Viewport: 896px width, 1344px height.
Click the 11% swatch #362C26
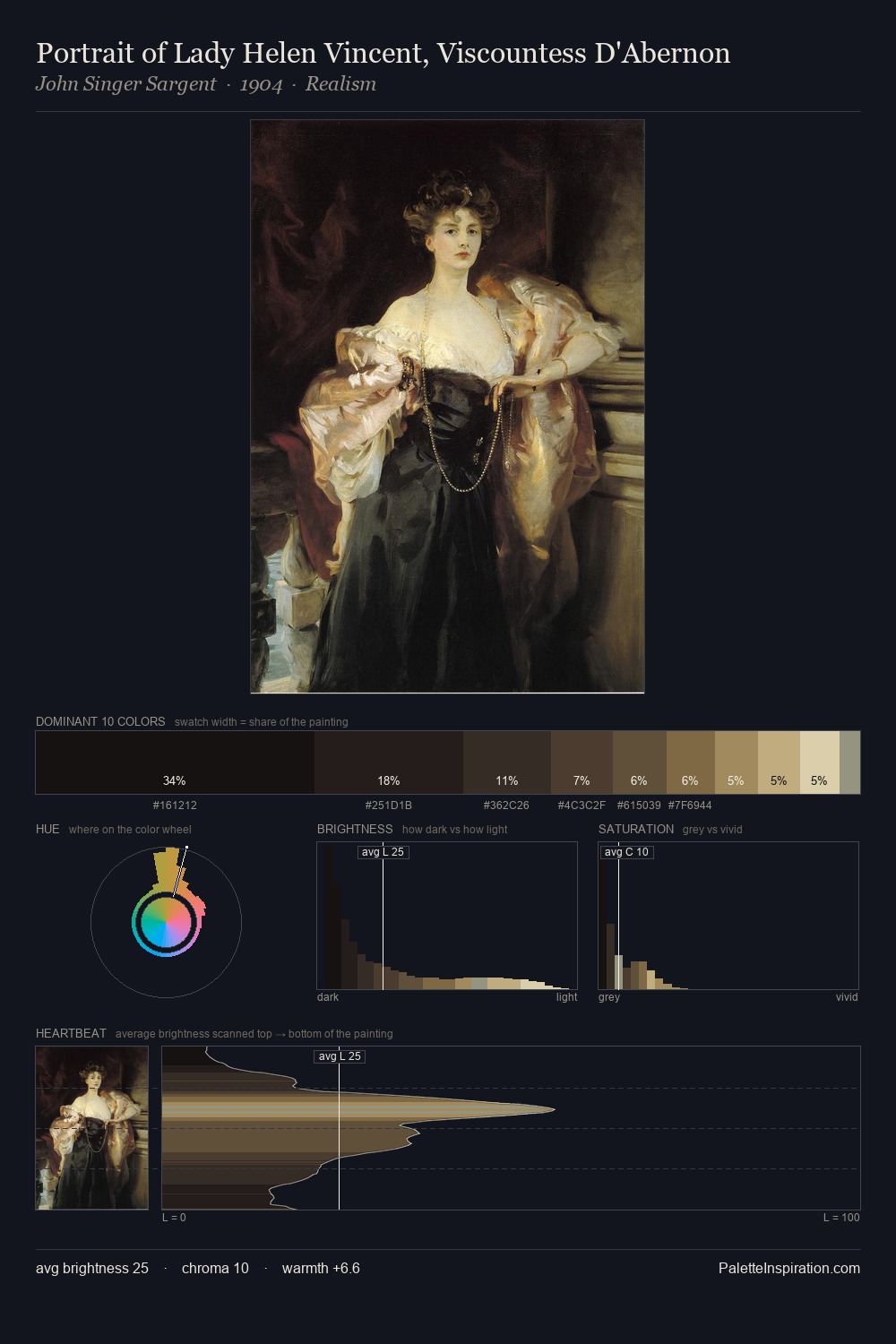tap(507, 762)
